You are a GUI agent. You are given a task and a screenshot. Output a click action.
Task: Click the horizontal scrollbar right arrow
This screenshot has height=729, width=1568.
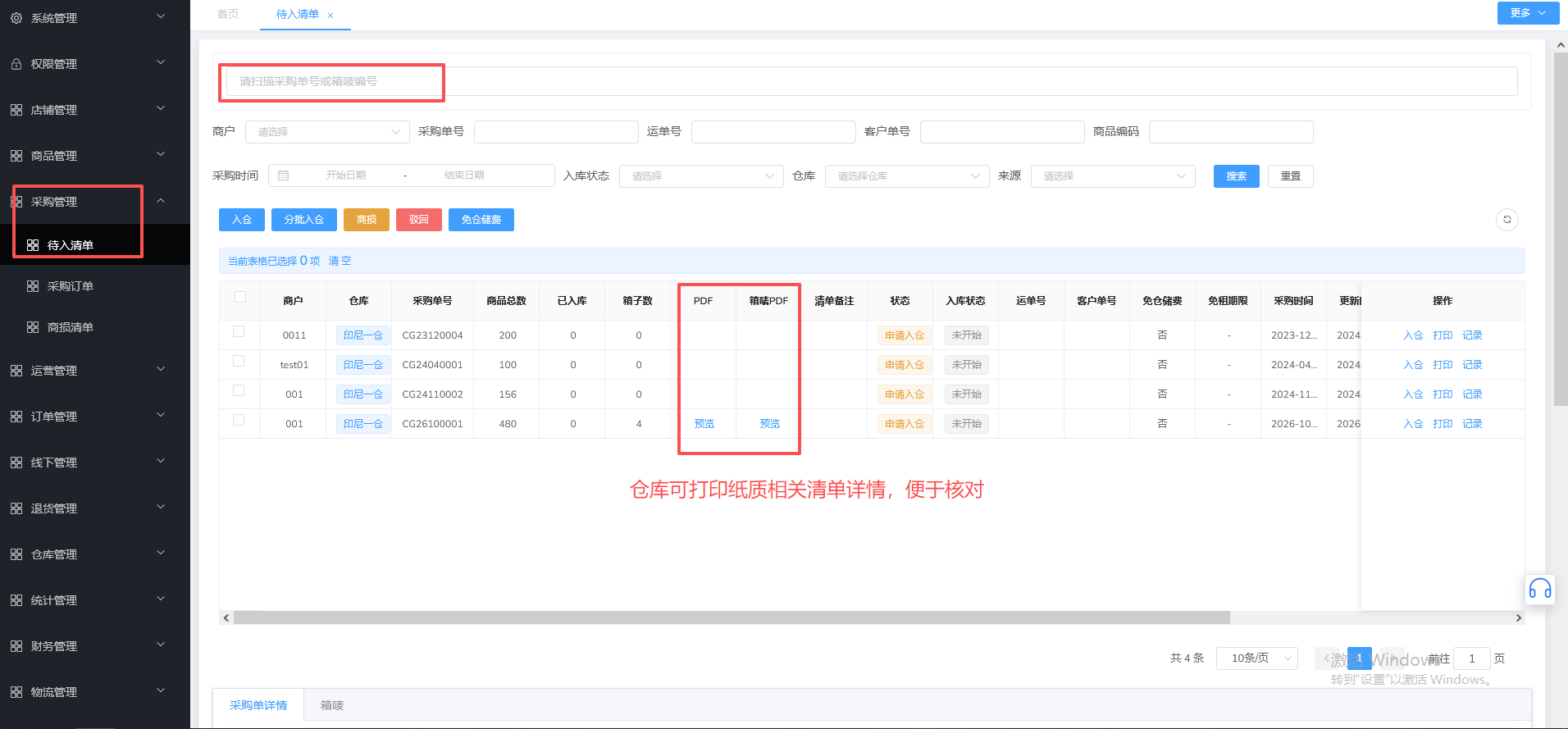pyautogui.click(x=1518, y=617)
